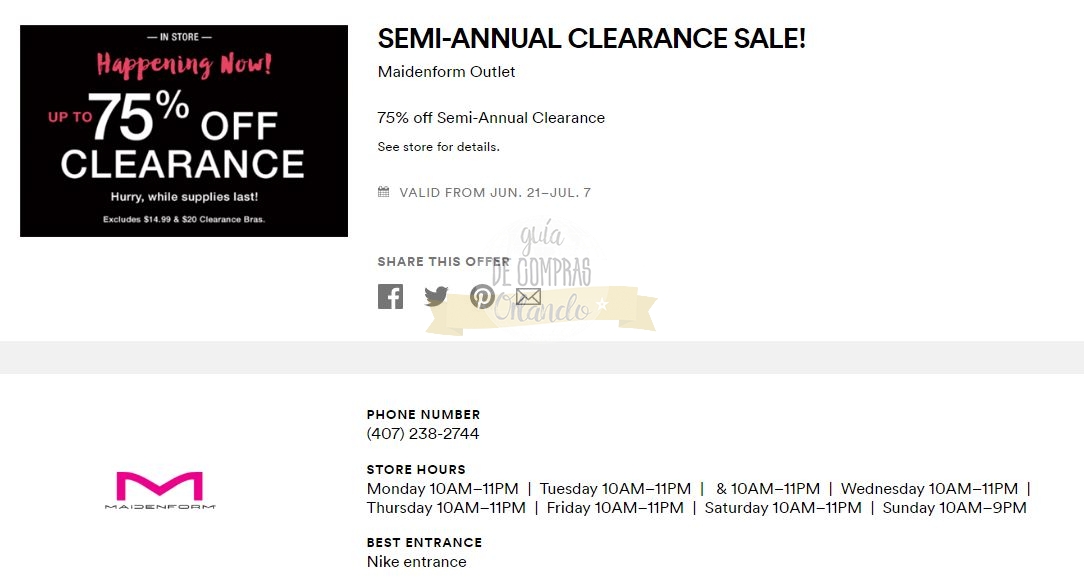Click the Monday 10AM–11PM hours entry

pyautogui.click(x=442, y=489)
